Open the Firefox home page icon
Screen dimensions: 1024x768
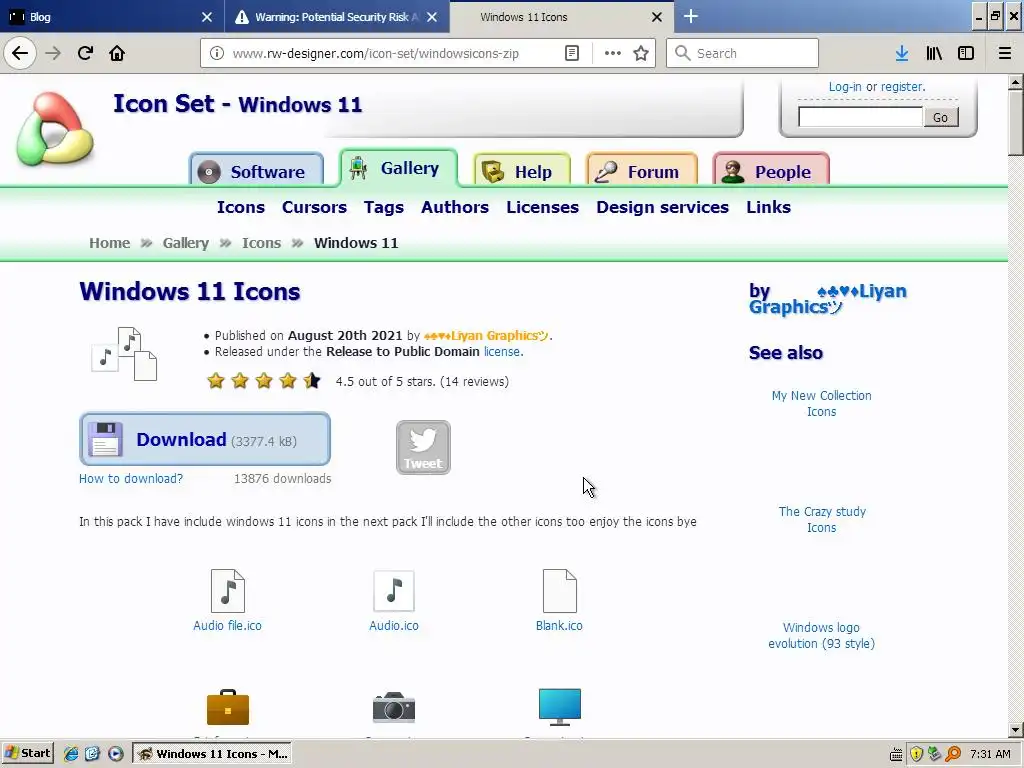[117, 53]
